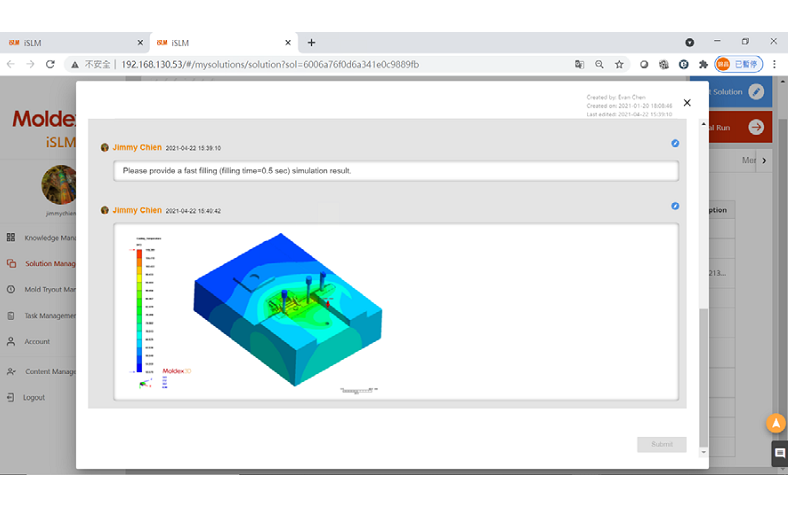
Task: Close the first iSLM browser tab
Action: 140,43
